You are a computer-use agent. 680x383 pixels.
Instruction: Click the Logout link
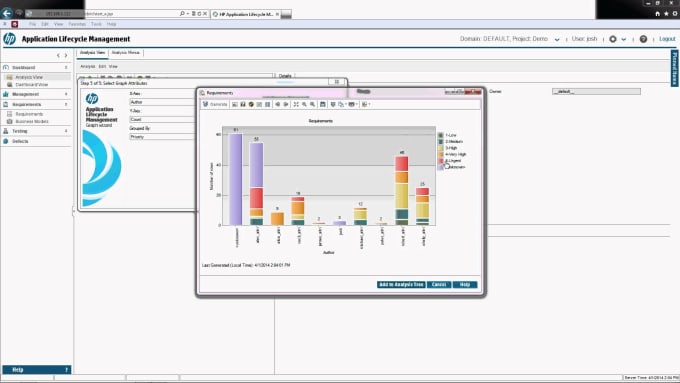tap(667, 39)
